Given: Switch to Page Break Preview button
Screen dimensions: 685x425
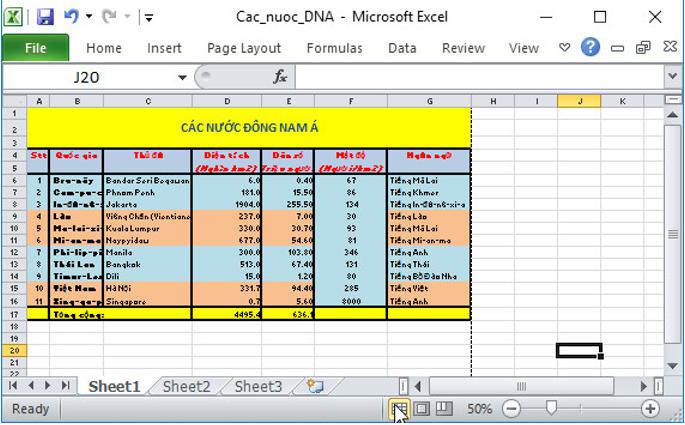Looking at the screenshot, I should click(x=444, y=409).
